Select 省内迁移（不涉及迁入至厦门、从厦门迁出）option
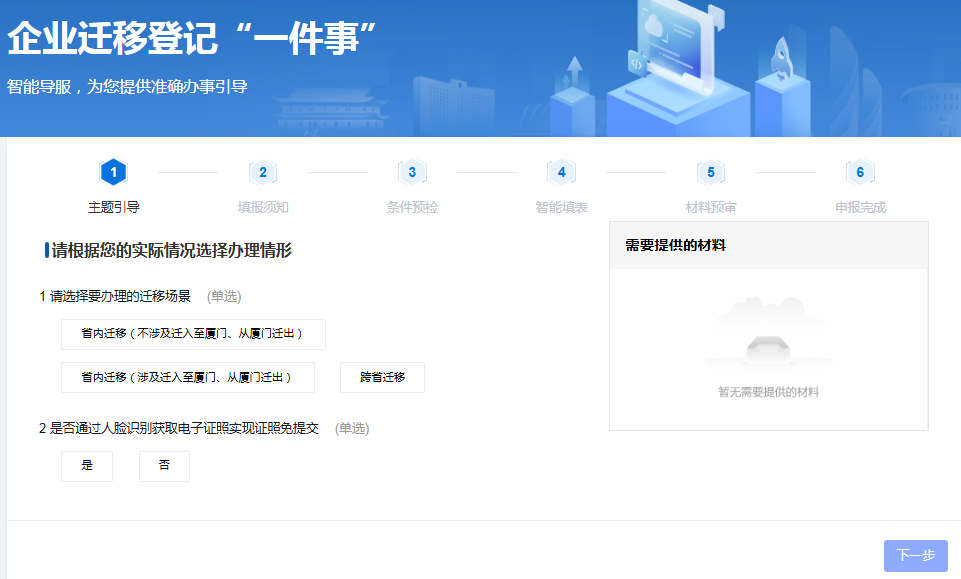 click(x=193, y=334)
